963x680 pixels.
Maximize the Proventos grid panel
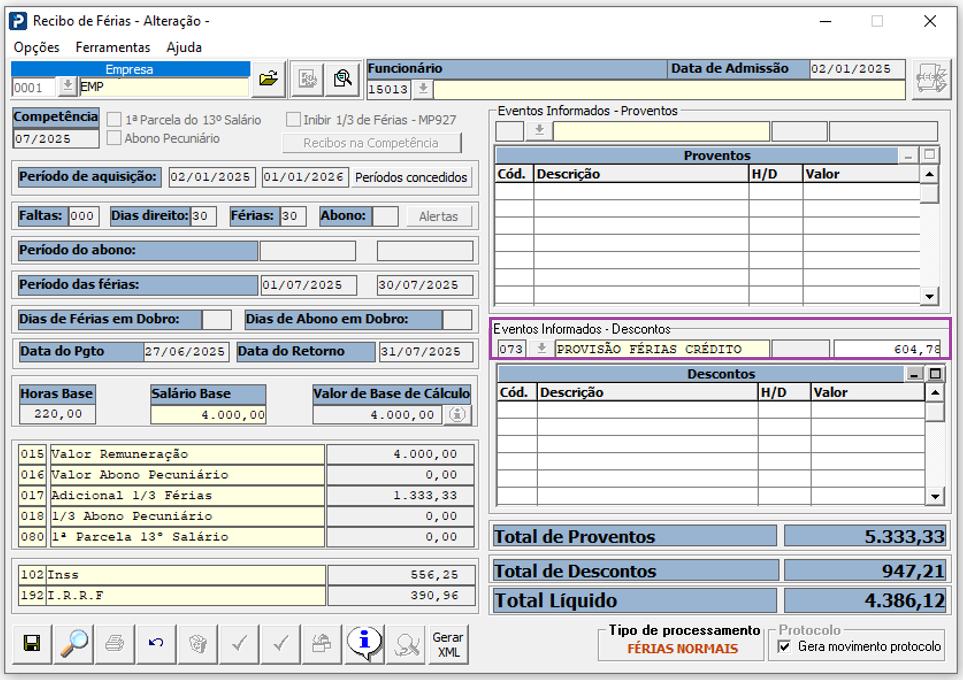929,155
